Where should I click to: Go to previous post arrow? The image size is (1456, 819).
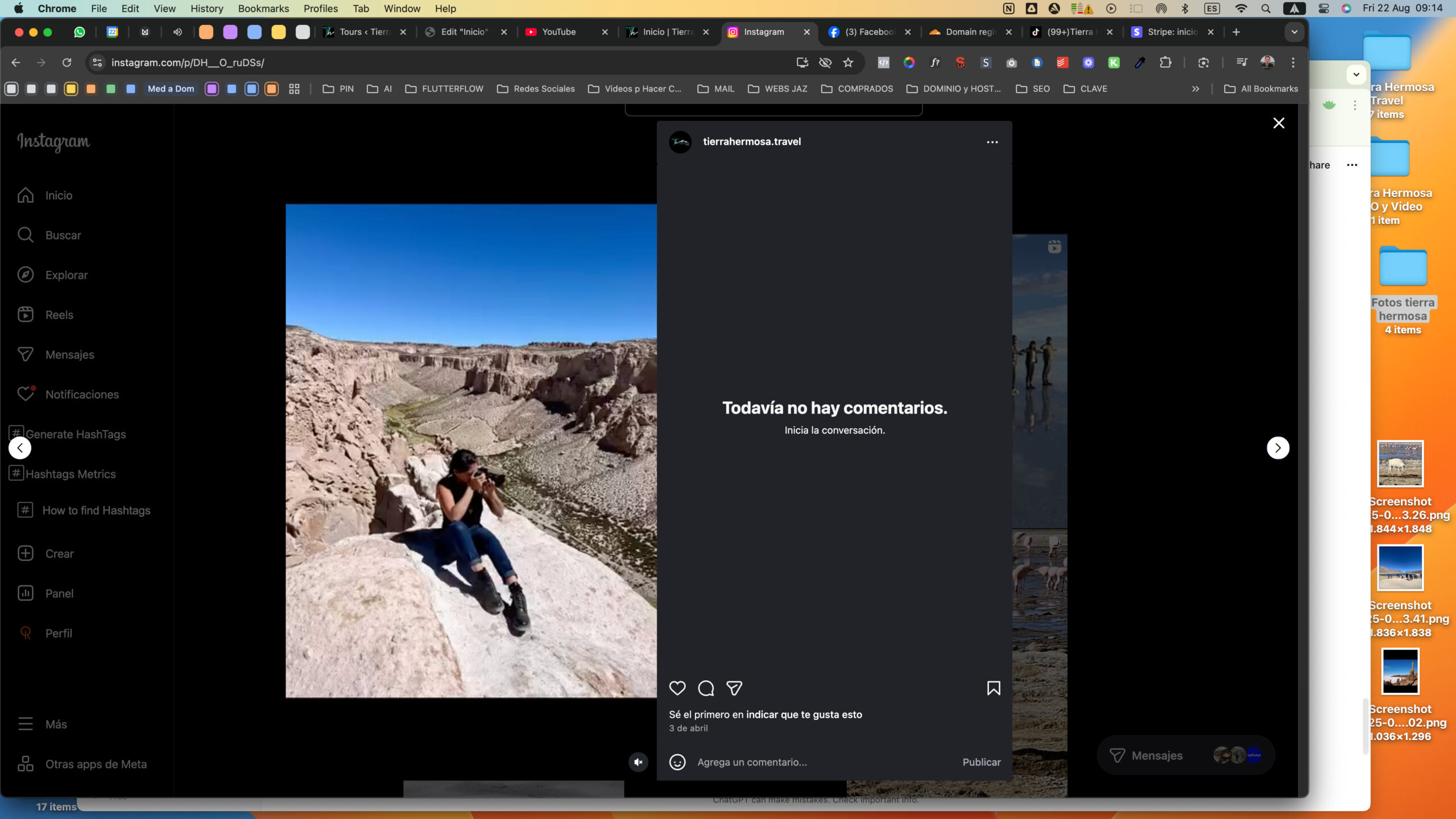click(20, 448)
